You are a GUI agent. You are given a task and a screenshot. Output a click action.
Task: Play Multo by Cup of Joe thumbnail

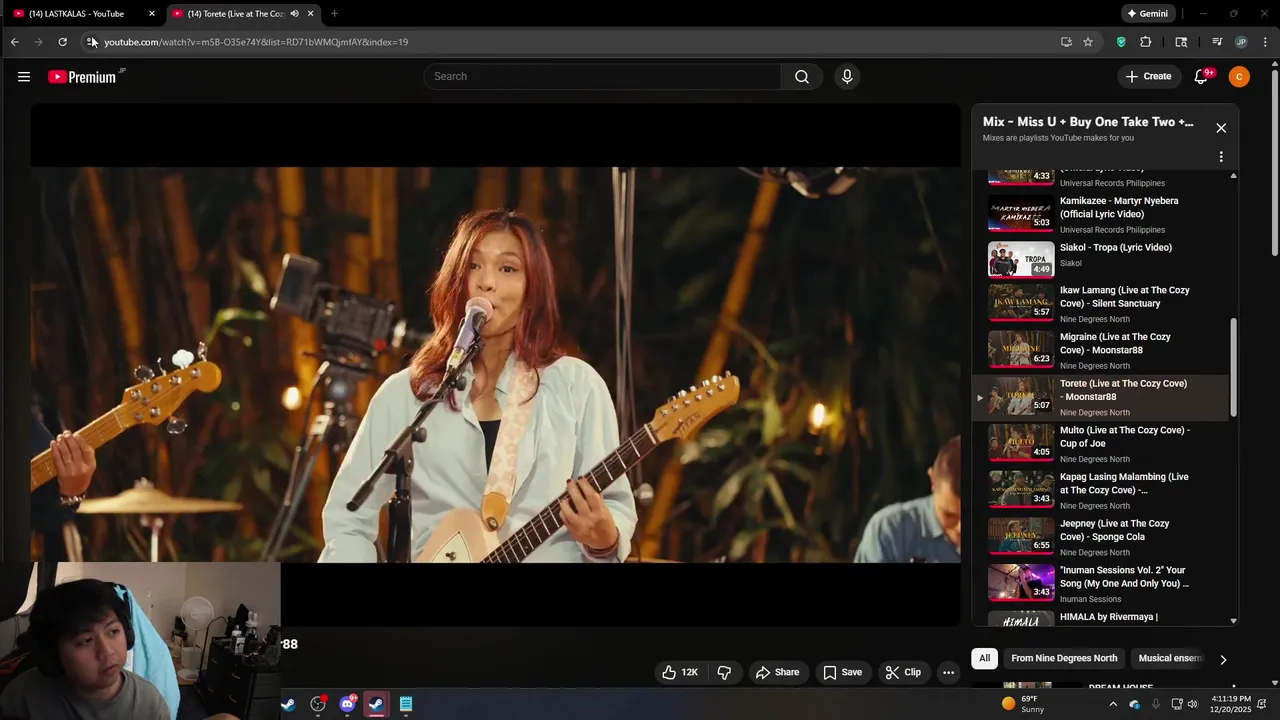(1021, 442)
